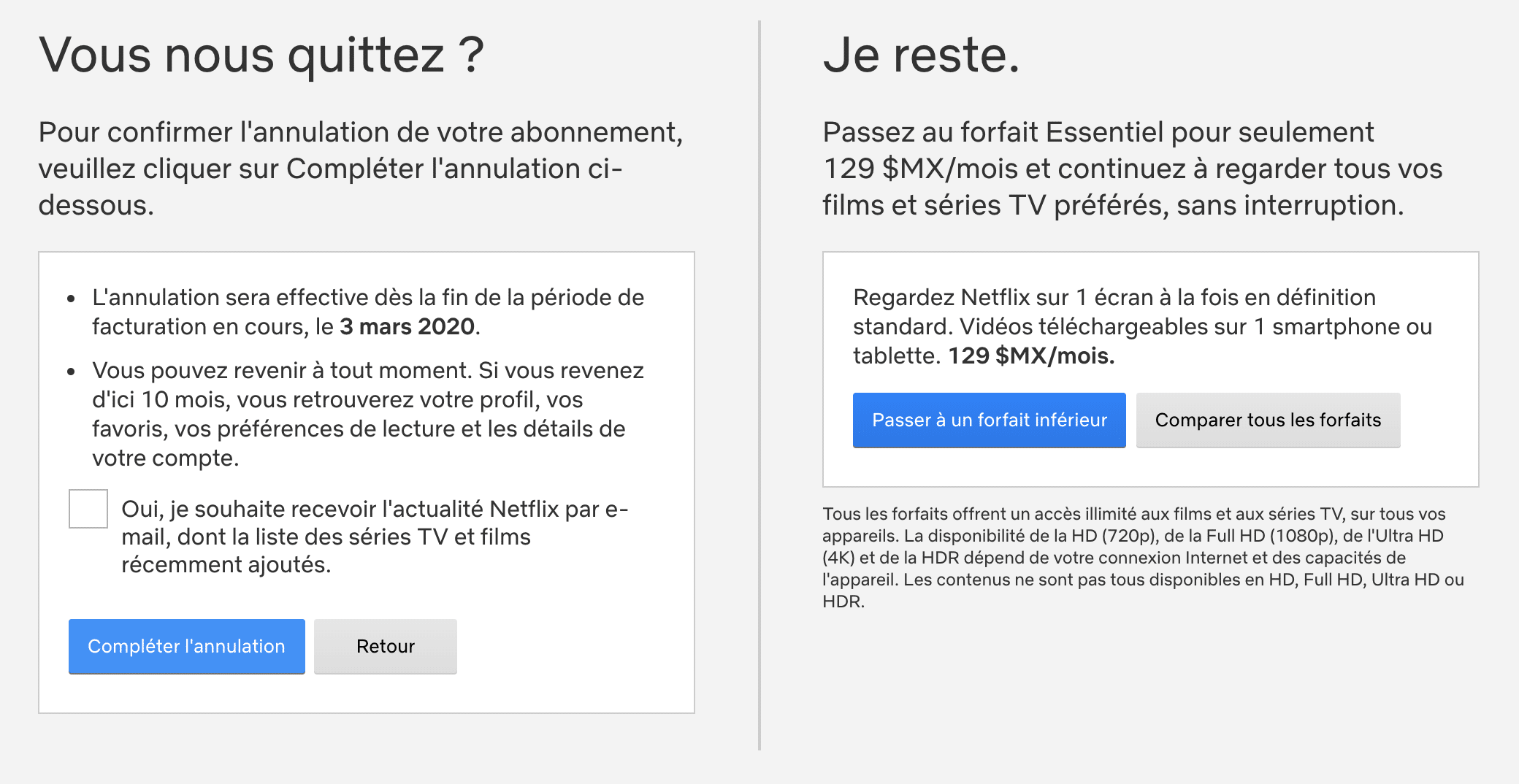Screen dimensions: 1519x784
Task: Click the first bullet point dot
Action: [x=71, y=299]
